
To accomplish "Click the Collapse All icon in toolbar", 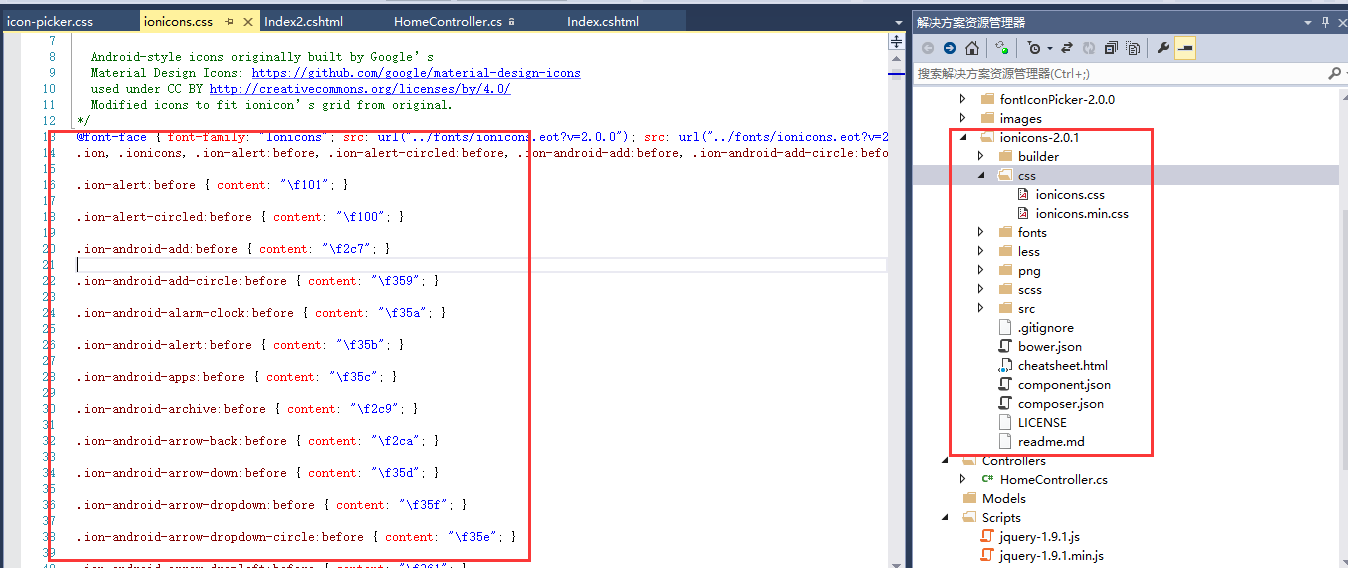I will [1111, 48].
